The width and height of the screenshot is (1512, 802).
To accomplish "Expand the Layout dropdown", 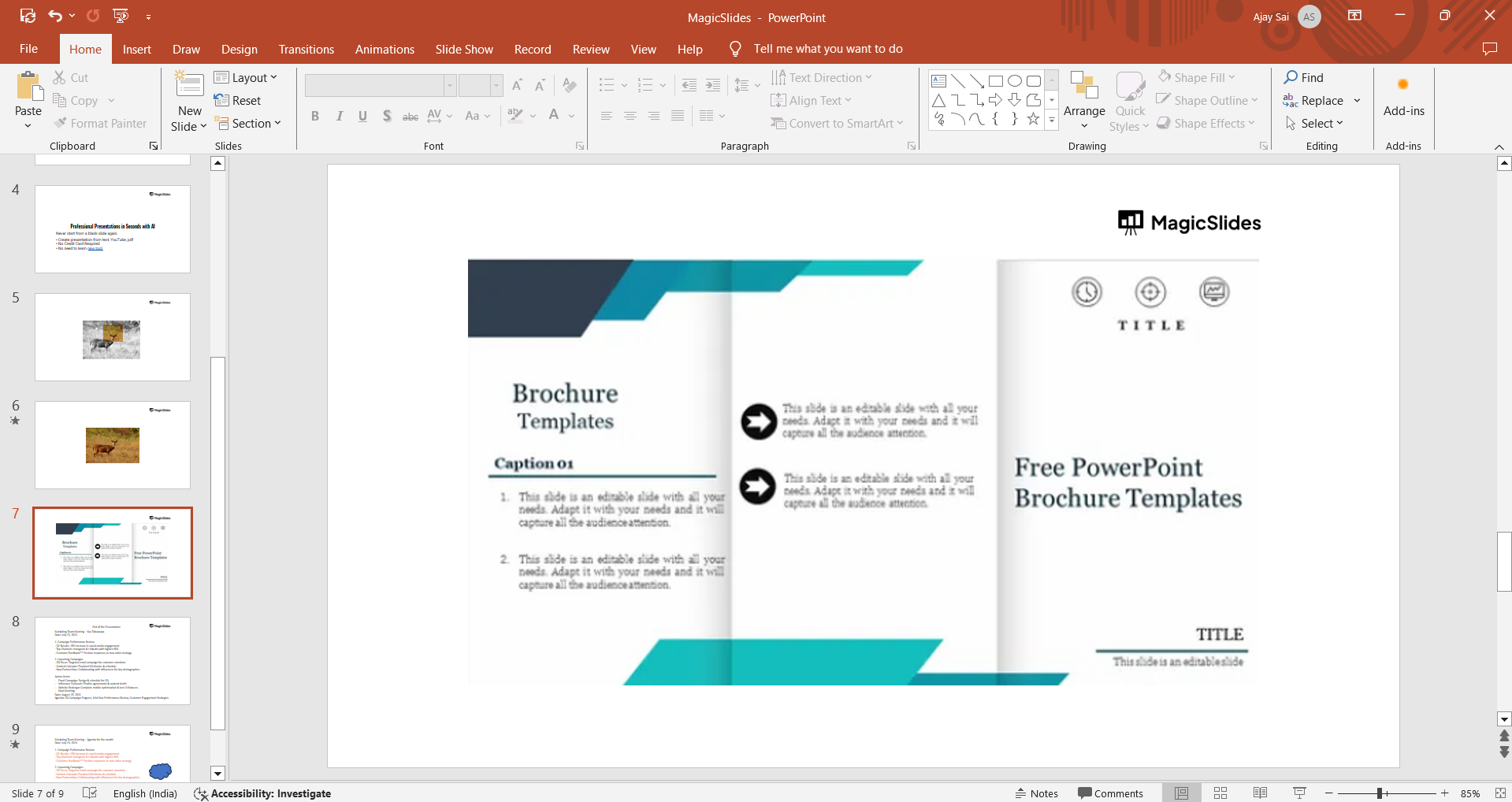I will (247, 77).
